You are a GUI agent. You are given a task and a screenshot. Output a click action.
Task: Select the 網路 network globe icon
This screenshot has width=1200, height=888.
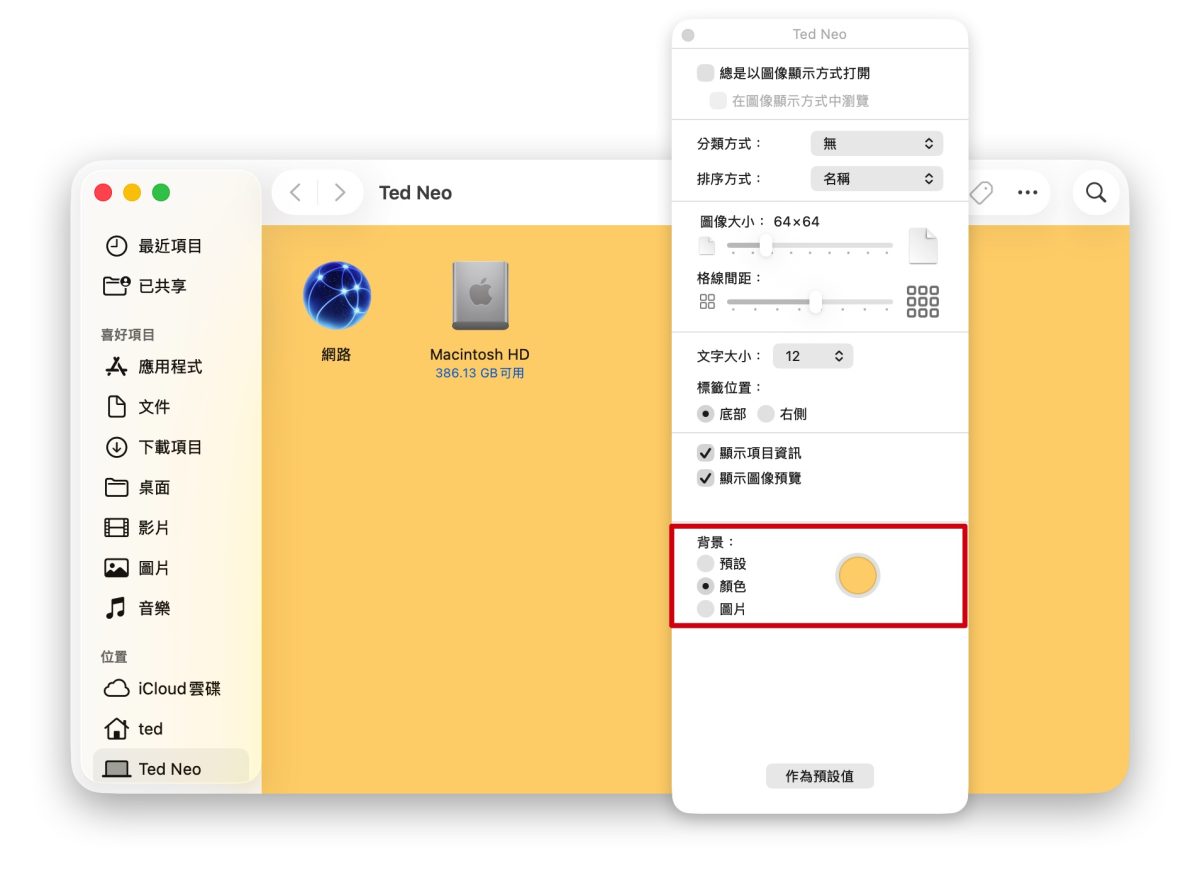337,296
